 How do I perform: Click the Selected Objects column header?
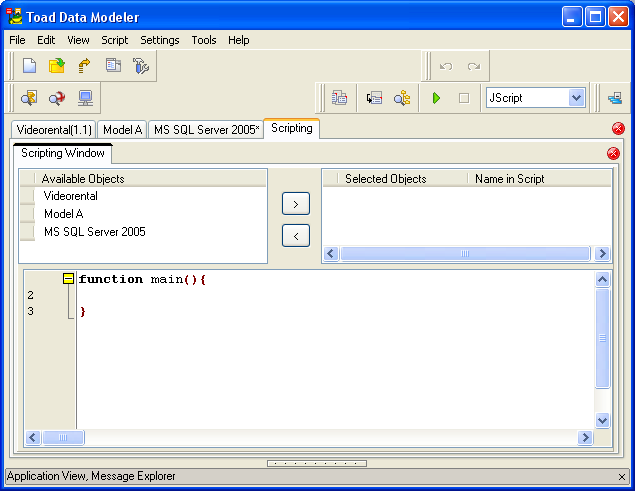pos(402,179)
